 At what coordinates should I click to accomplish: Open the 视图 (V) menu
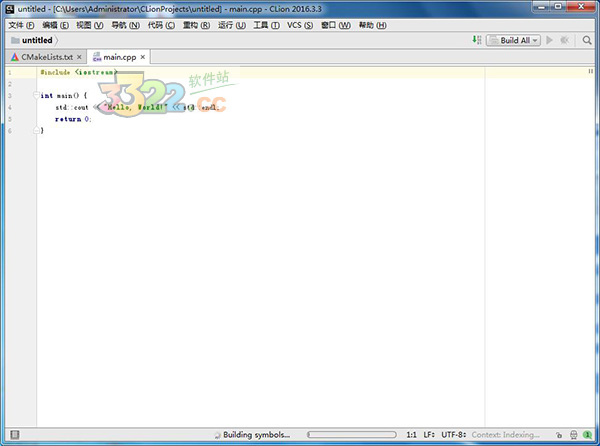(x=90, y=25)
